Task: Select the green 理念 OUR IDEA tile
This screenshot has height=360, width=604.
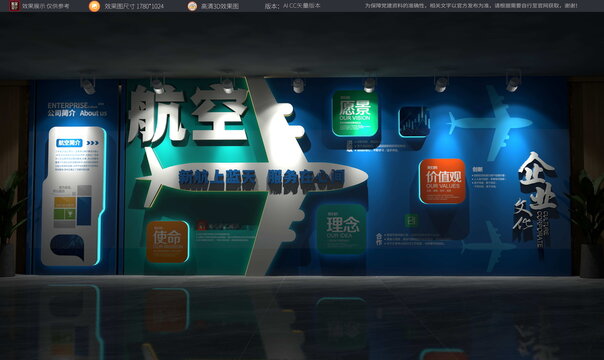Action: [341, 229]
